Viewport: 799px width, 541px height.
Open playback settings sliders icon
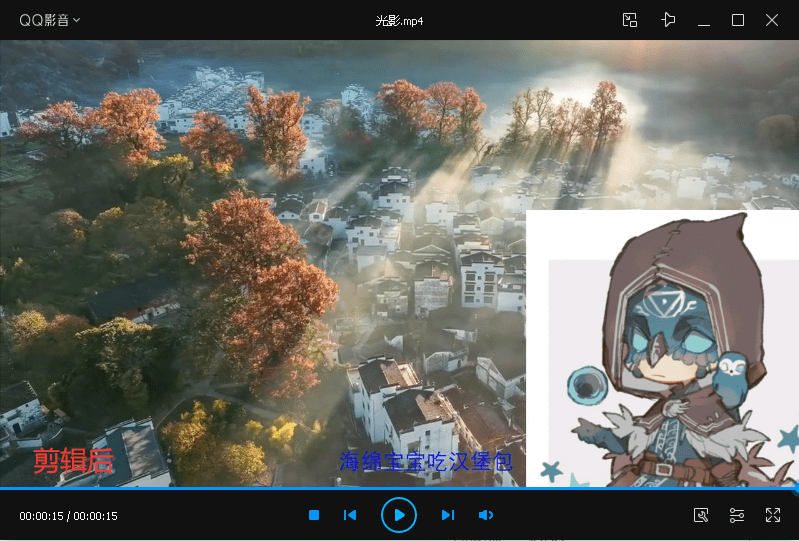(737, 516)
